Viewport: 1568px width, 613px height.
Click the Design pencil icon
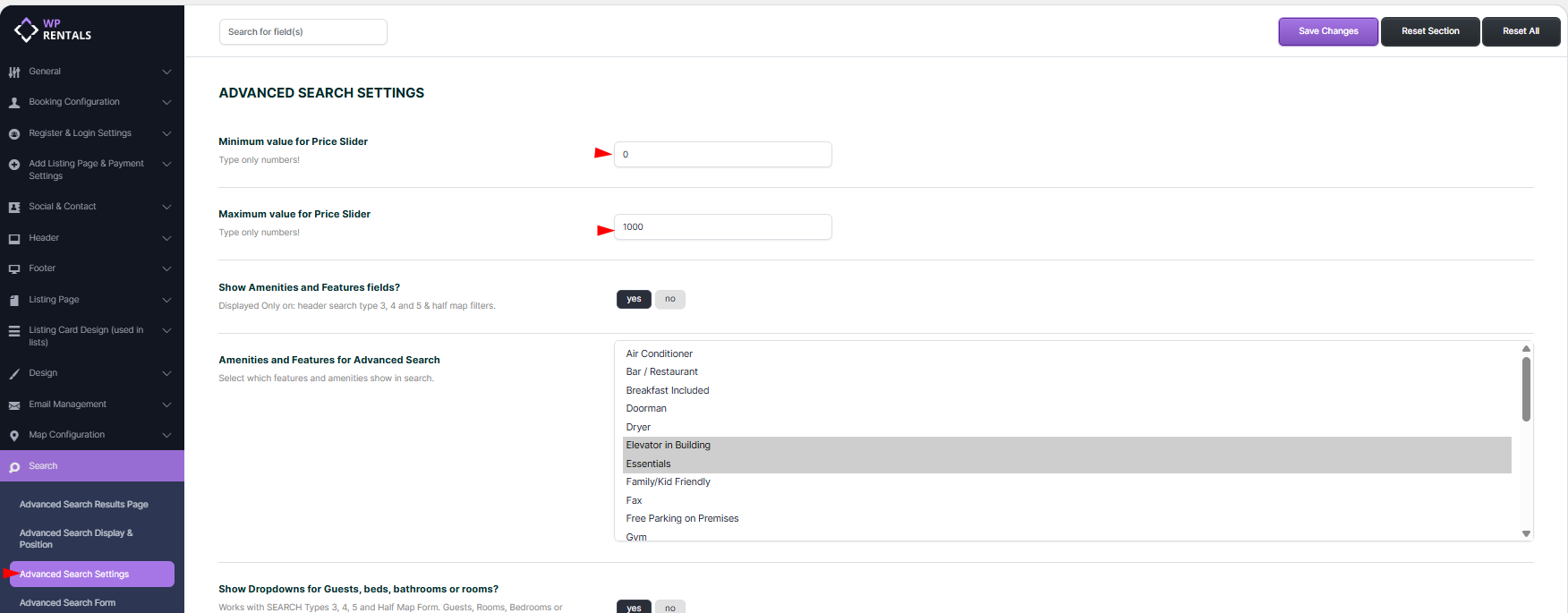(x=14, y=374)
